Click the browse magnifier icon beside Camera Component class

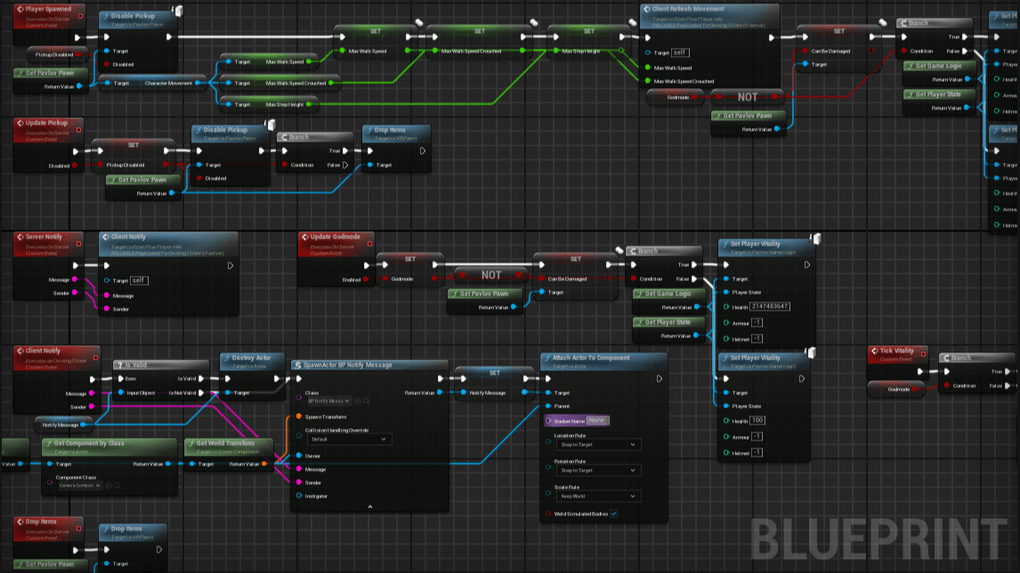(117, 485)
